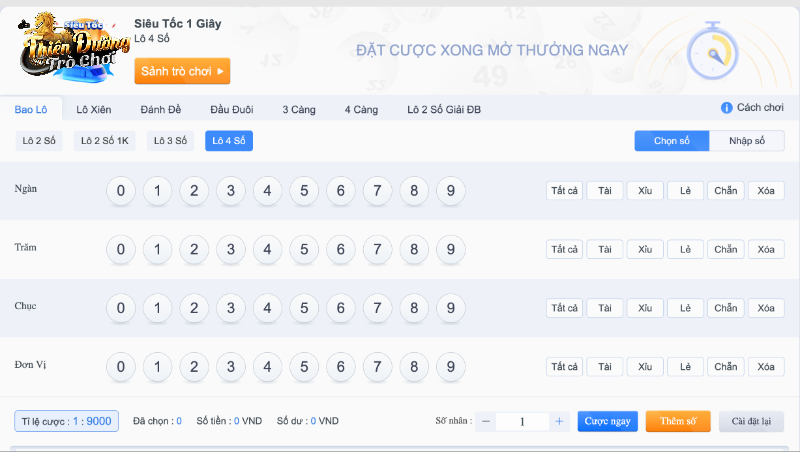Screen dimensions: 800x452
Task: Select number 5 in the Ngàn row
Action: pos(303,190)
